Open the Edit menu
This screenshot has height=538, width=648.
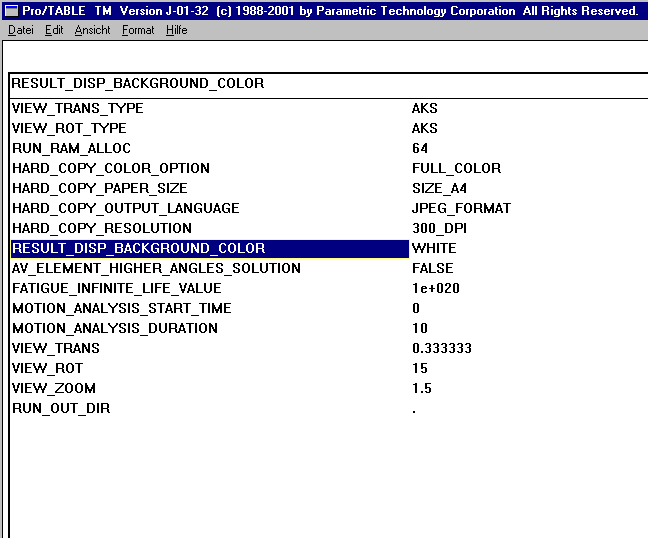tap(54, 30)
